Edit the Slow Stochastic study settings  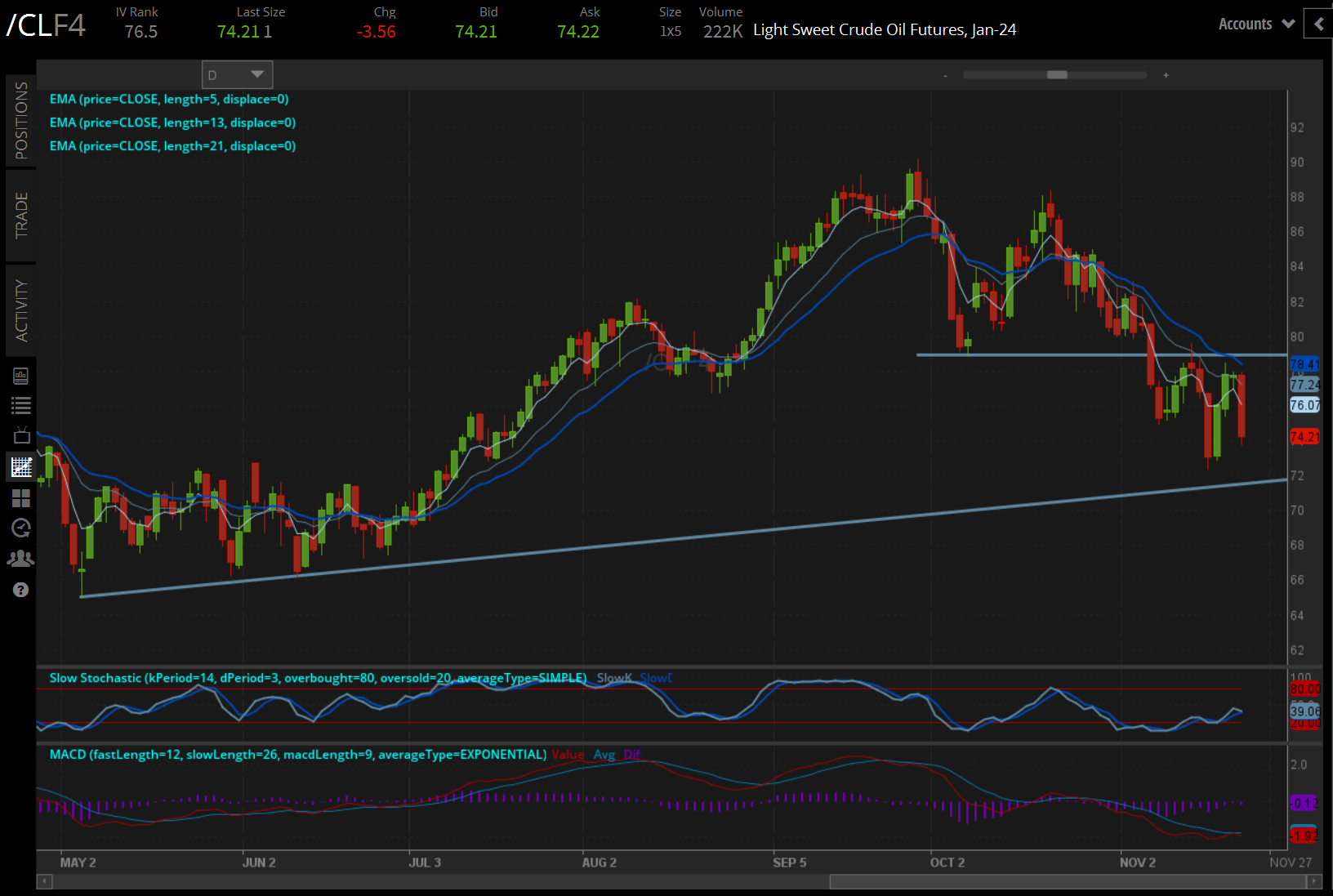pyautogui.click(x=319, y=677)
